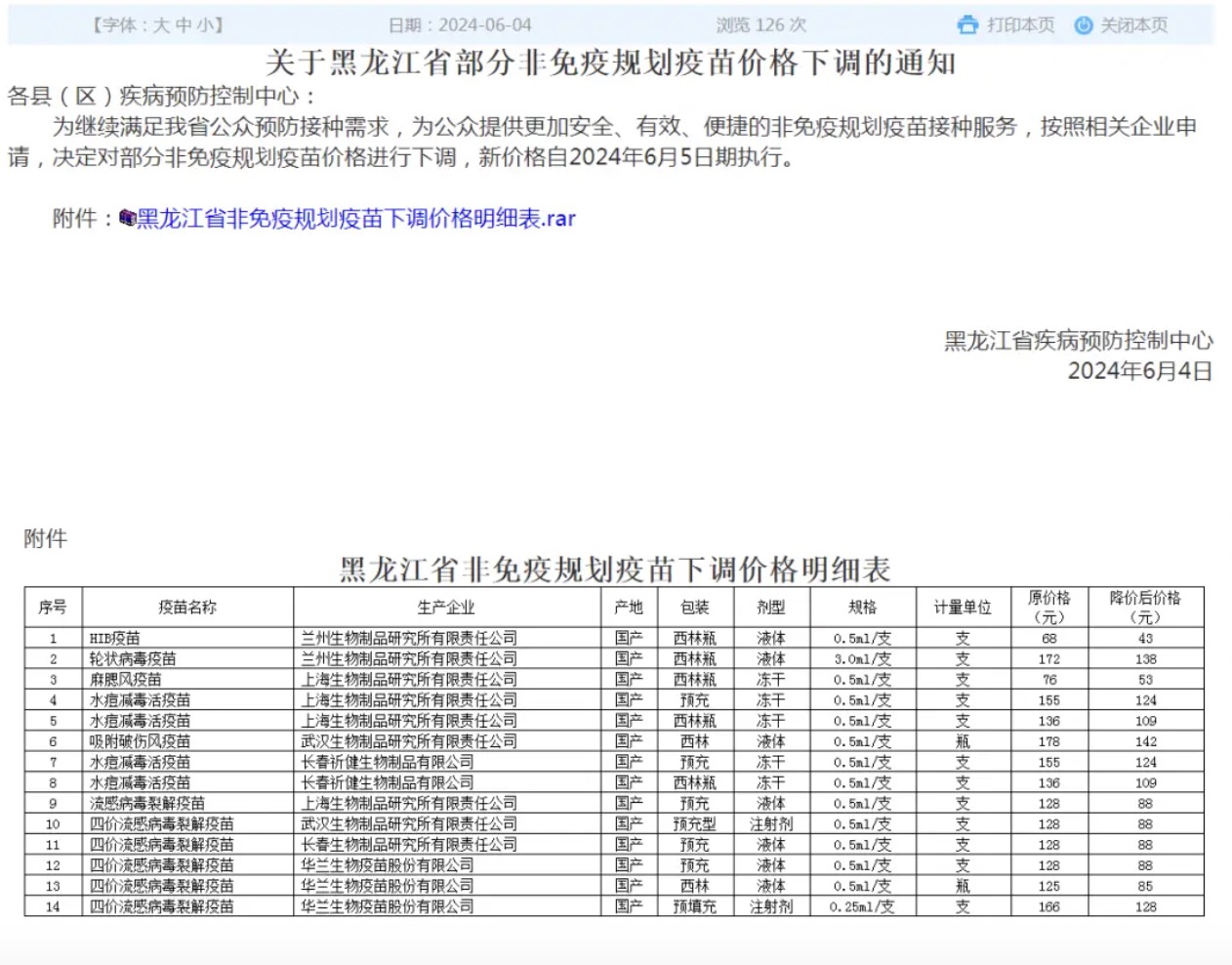This screenshot has width=1232, height=965.
Task: Click the reduced price 138
Action: tap(1146, 659)
